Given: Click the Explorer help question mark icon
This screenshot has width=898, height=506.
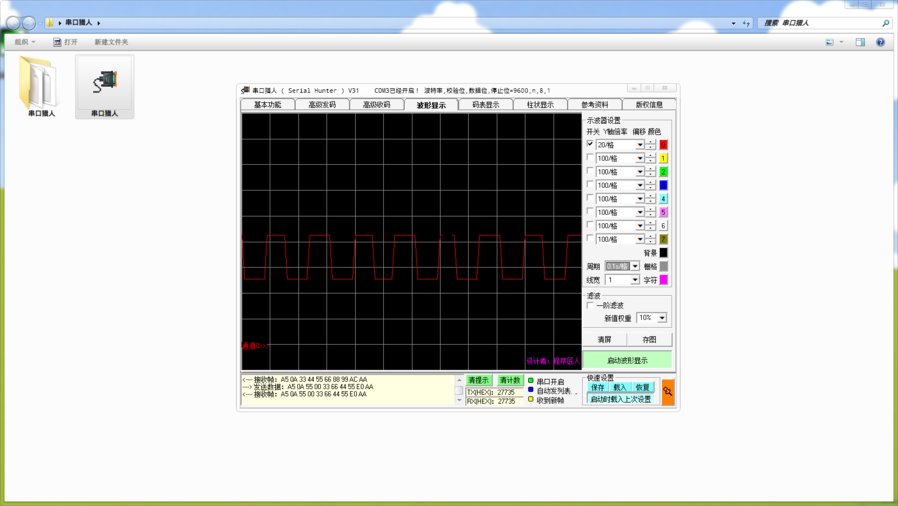Looking at the screenshot, I should tap(880, 42).
